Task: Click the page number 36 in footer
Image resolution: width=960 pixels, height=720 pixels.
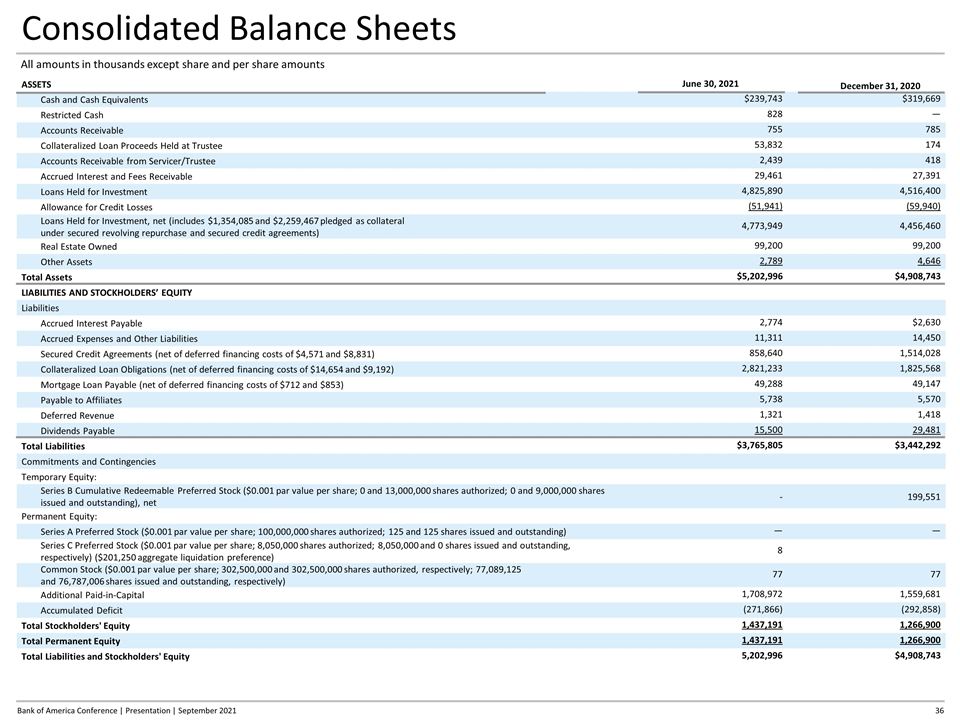Action: pos(939,710)
